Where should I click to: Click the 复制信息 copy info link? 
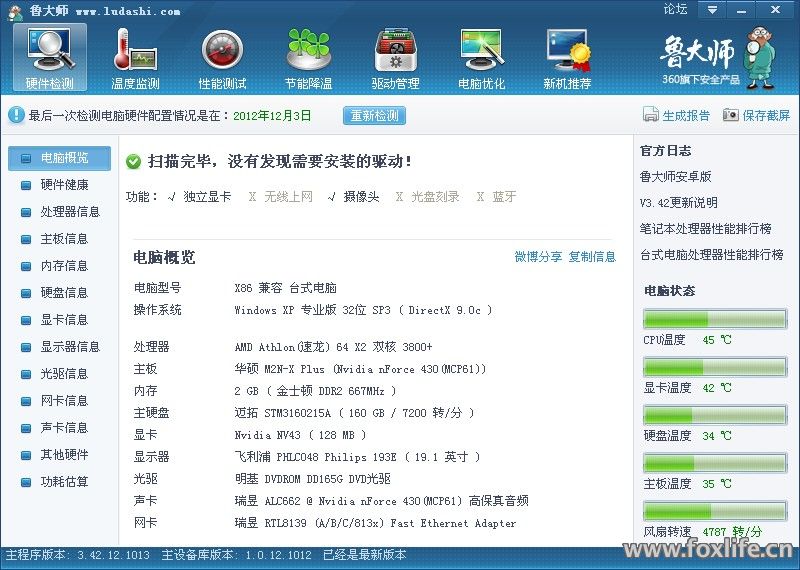click(592, 257)
